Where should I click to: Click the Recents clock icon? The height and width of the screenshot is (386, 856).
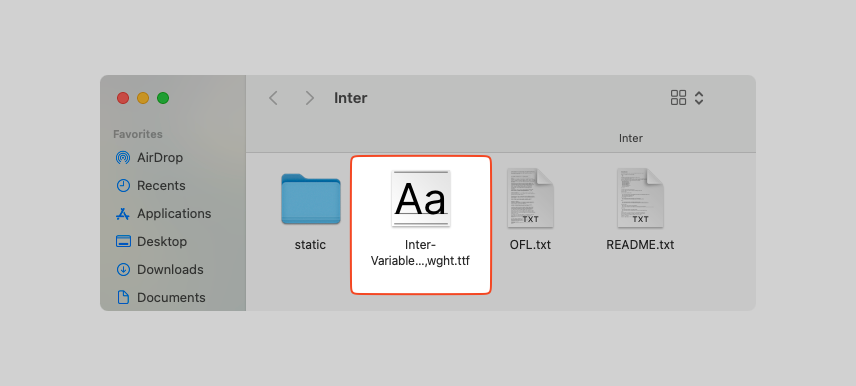123,186
